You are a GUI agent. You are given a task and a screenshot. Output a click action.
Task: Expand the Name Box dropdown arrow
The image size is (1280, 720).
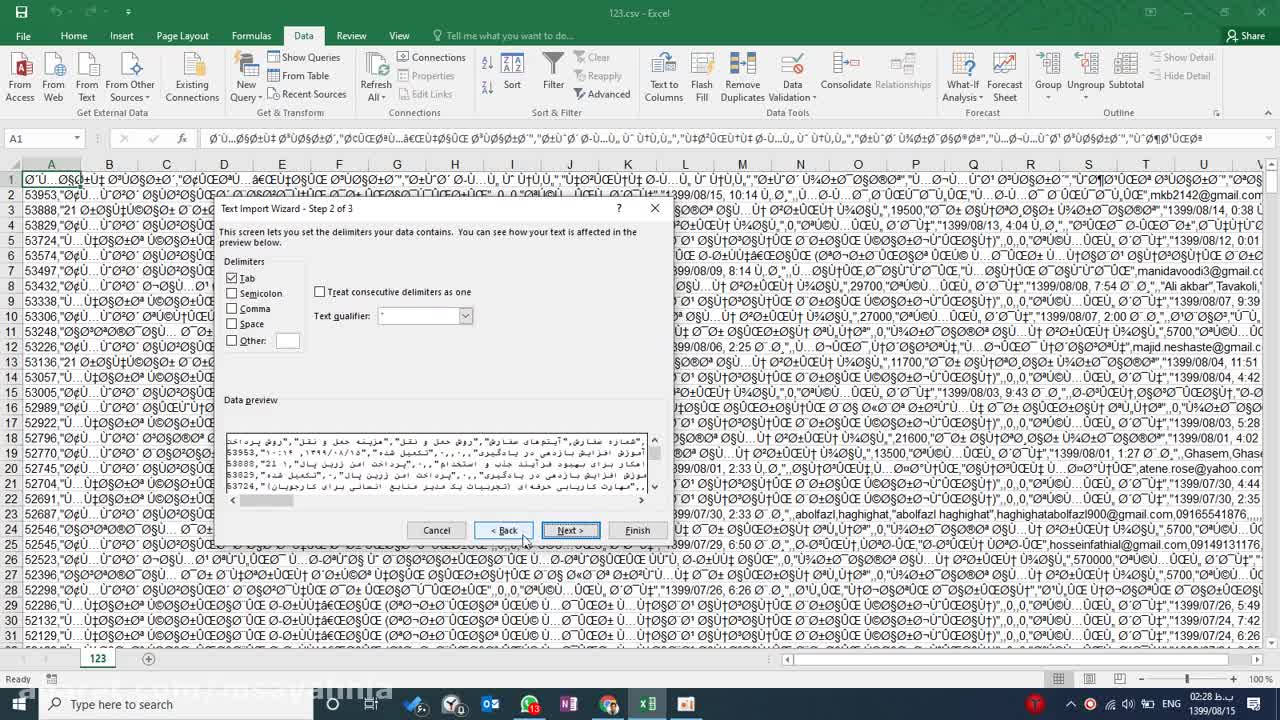[77, 139]
